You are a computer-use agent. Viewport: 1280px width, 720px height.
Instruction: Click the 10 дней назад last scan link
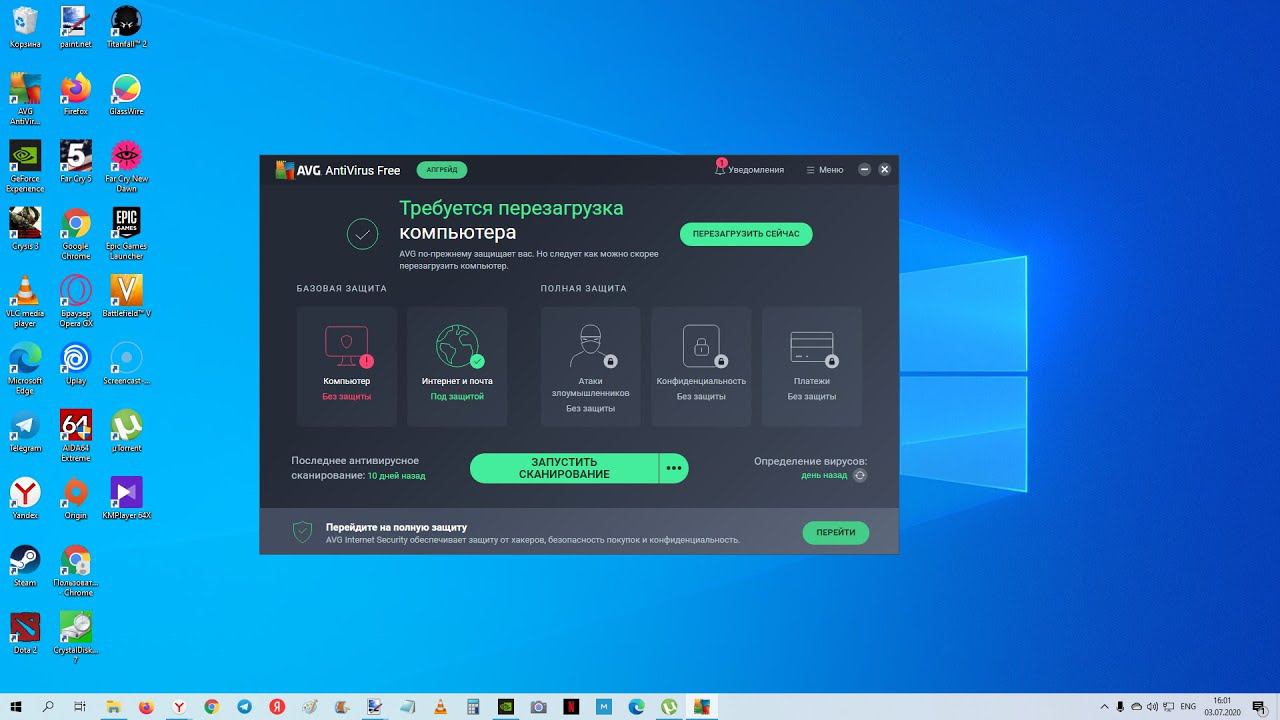pos(396,476)
